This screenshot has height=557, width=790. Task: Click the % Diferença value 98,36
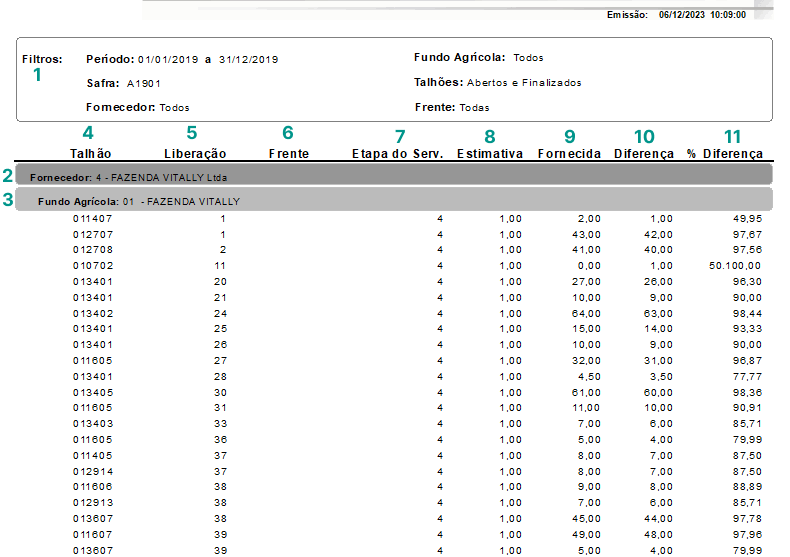[x=748, y=392]
